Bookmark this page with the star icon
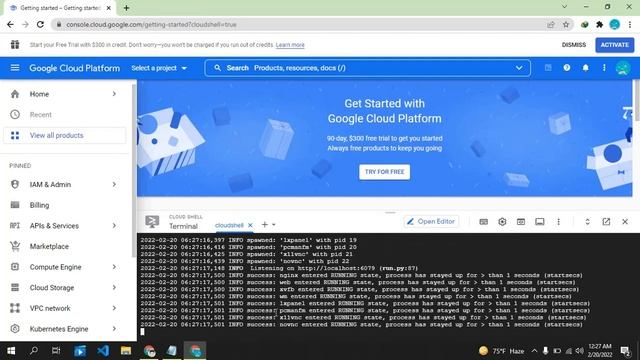 (x=566, y=24)
